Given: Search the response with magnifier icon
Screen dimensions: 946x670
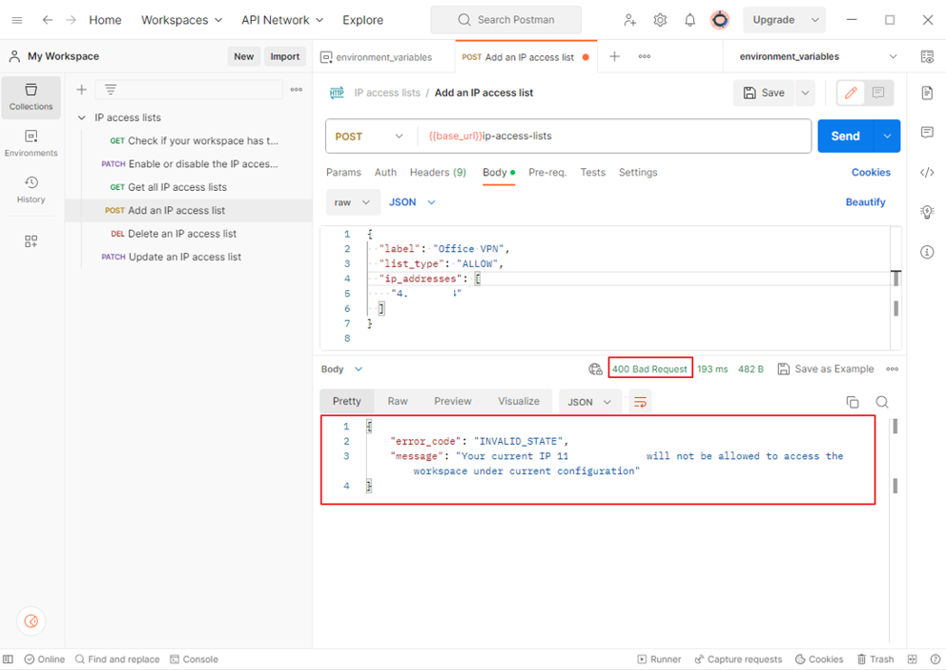Looking at the screenshot, I should tap(882, 402).
